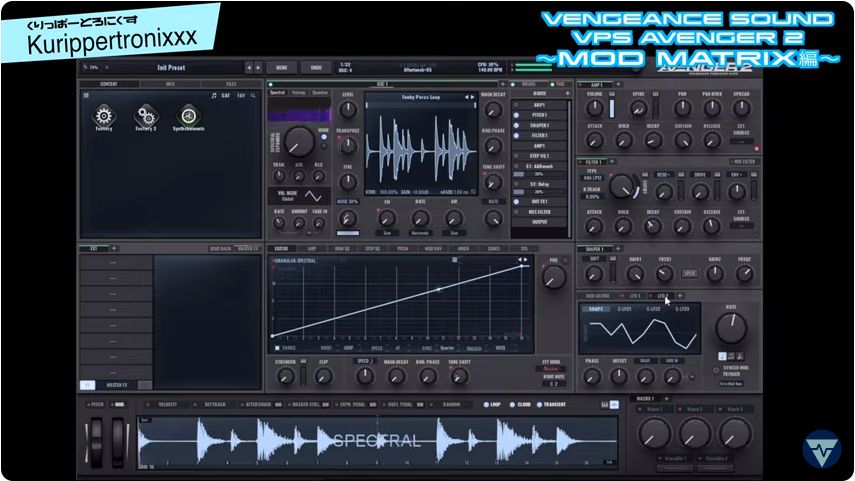Open AM waveform dropdown under AM knob
Screen dimensions: 855x481
click(x=454, y=233)
